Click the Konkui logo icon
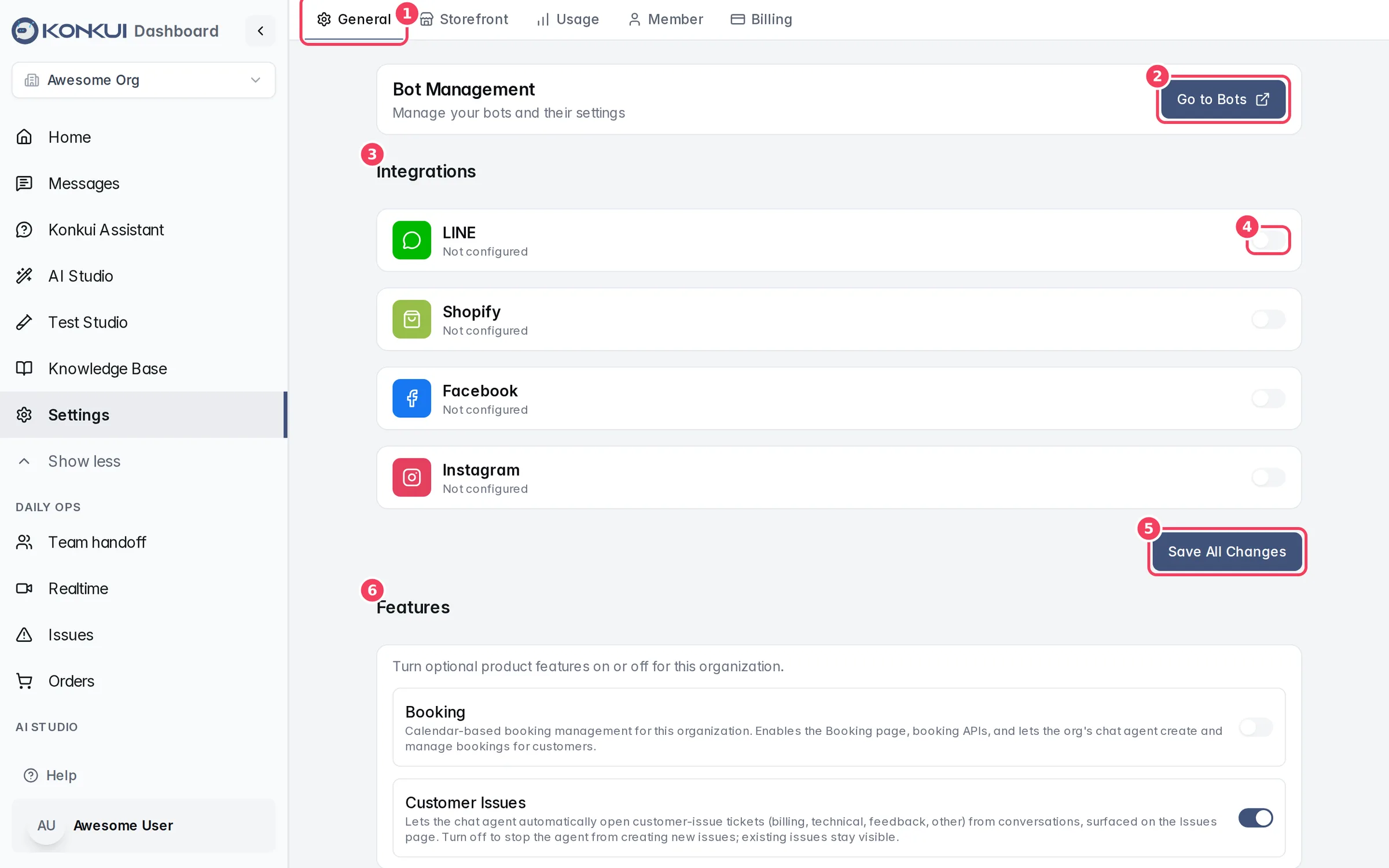The image size is (1389, 868). tap(25, 31)
